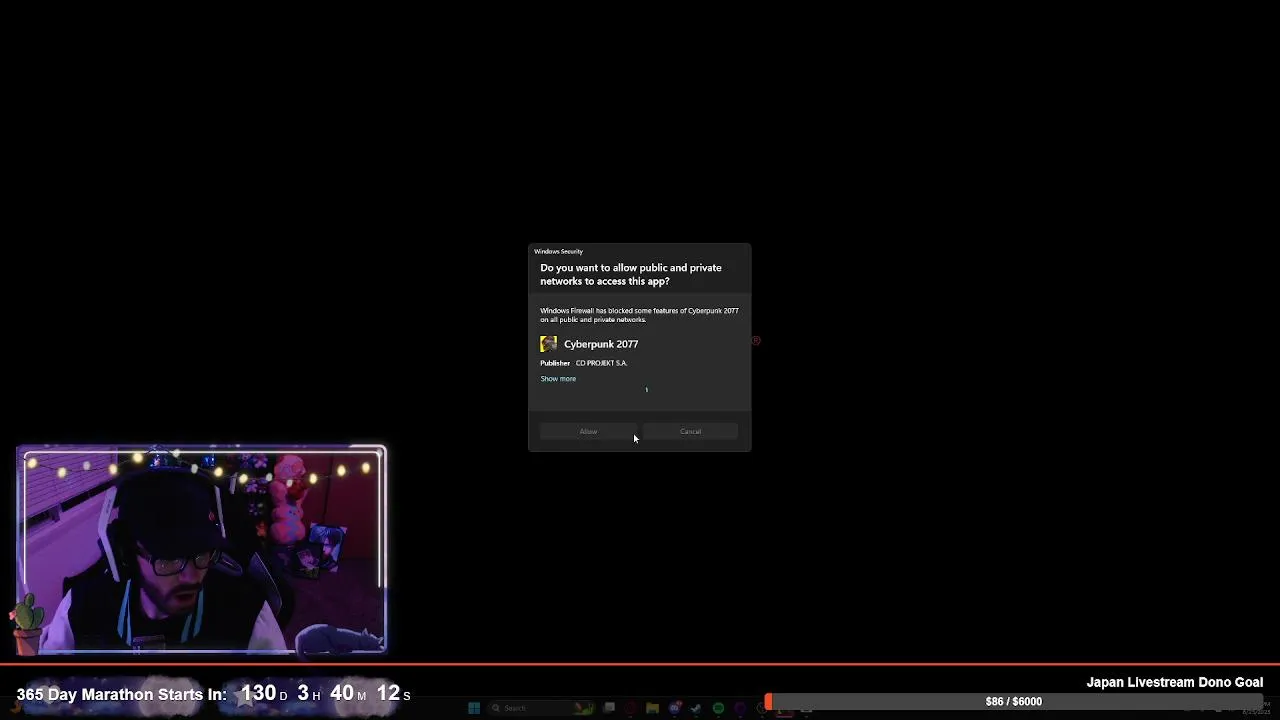
Task: Open Discord from the taskbar
Action: (675, 708)
